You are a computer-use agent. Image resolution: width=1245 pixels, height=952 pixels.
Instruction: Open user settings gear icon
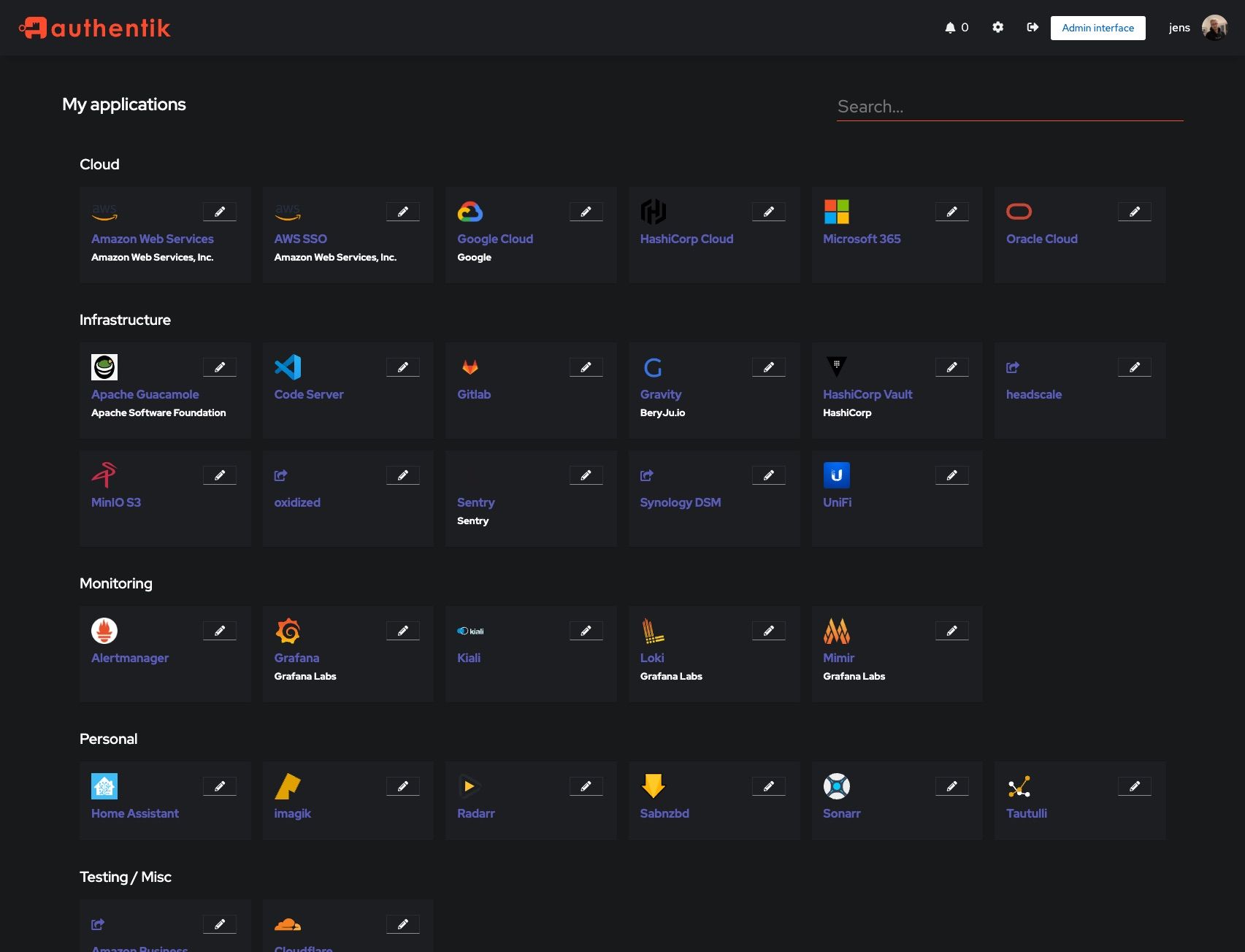point(997,28)
